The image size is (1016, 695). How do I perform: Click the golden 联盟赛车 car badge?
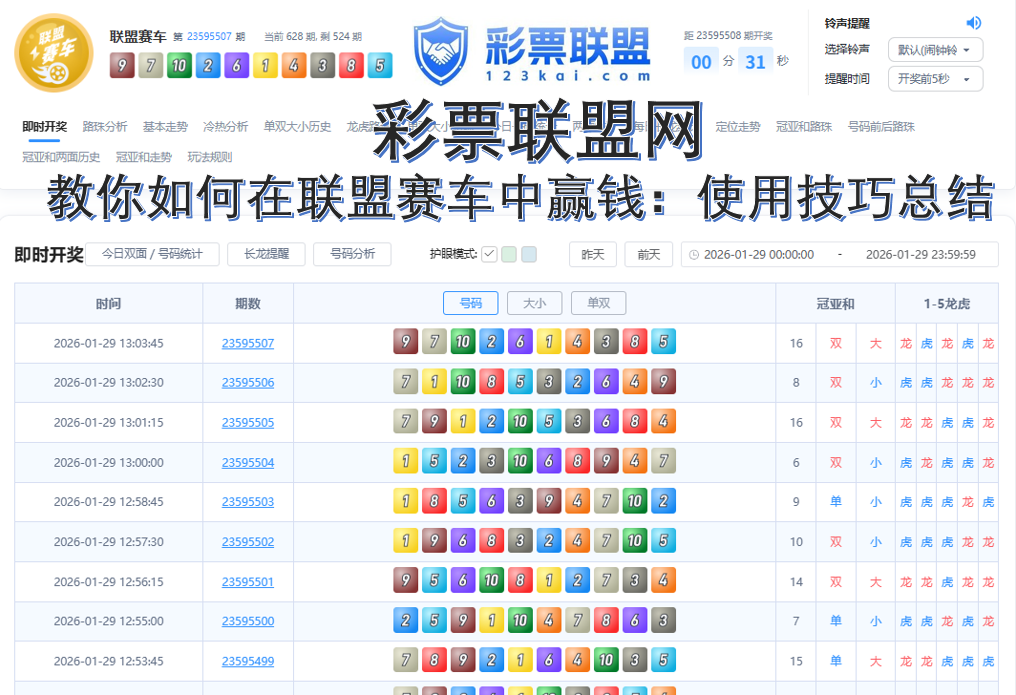pyautogui.click(x=52, y=52)
